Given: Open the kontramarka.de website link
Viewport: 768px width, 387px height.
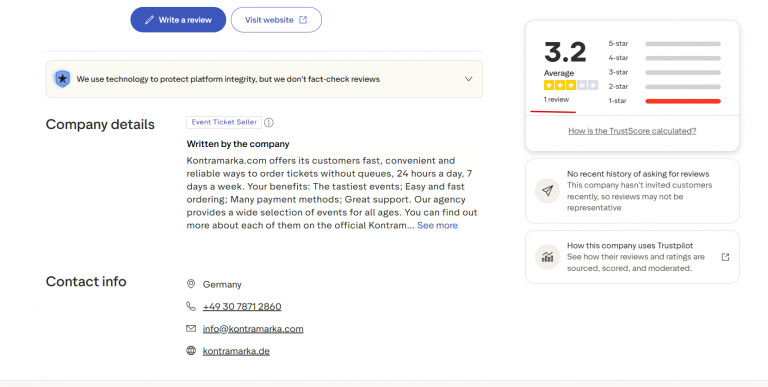Looking at the screenshot, I should coord(236,351).
